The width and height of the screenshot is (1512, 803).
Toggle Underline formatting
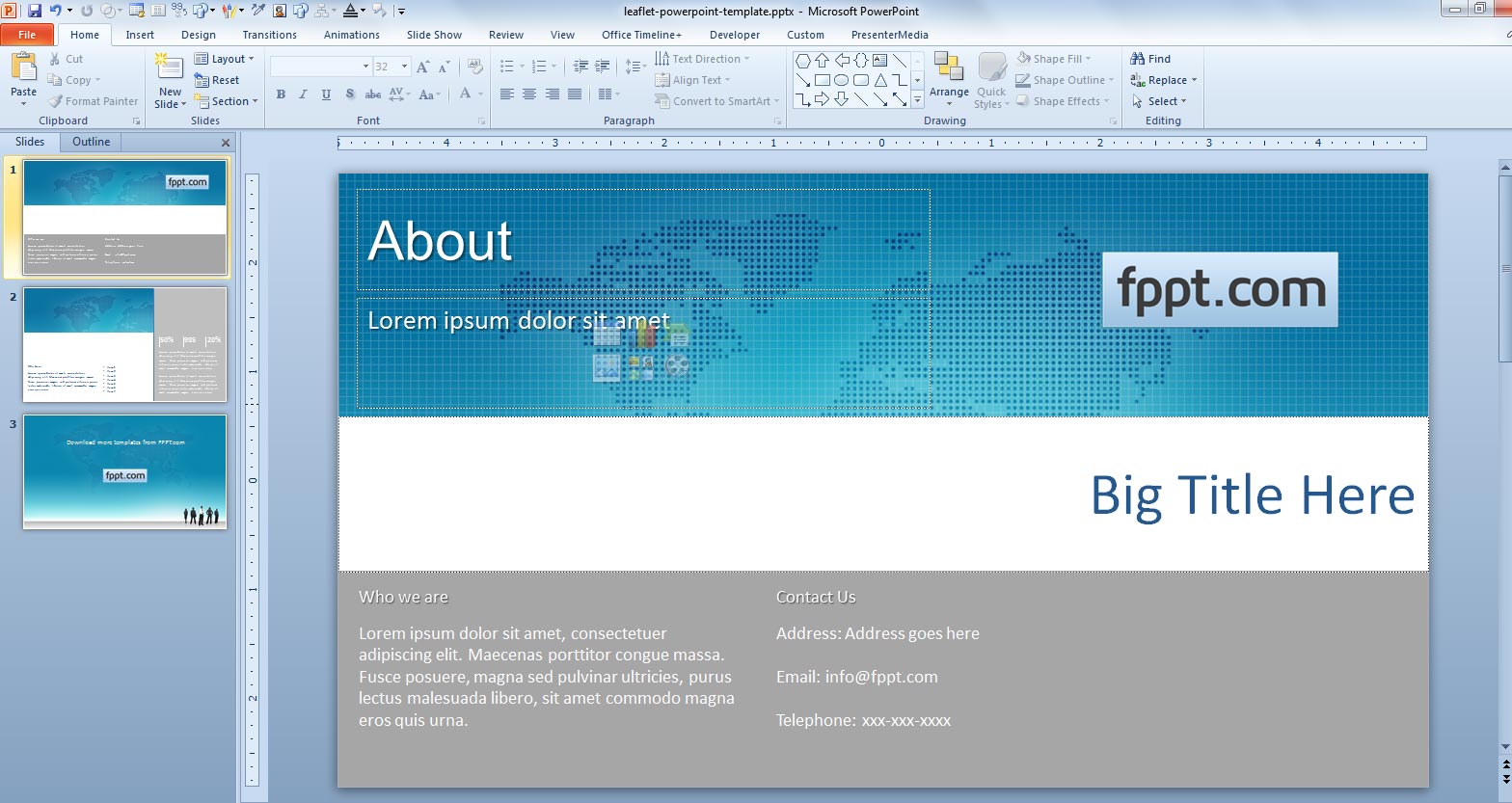point(326,94)
